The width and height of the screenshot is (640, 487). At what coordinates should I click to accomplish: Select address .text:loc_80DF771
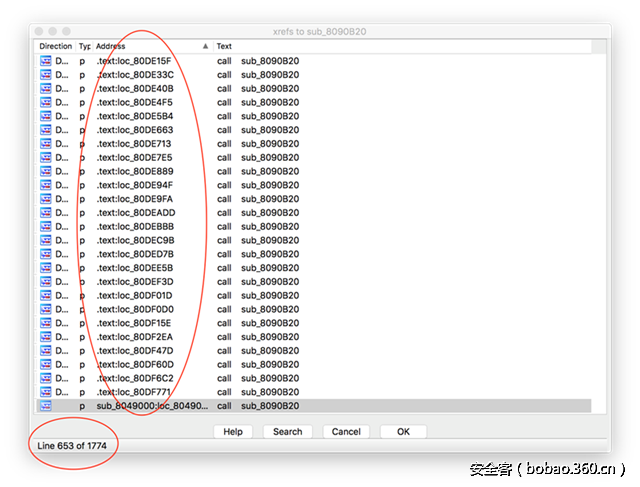click(x=134, y=392)
